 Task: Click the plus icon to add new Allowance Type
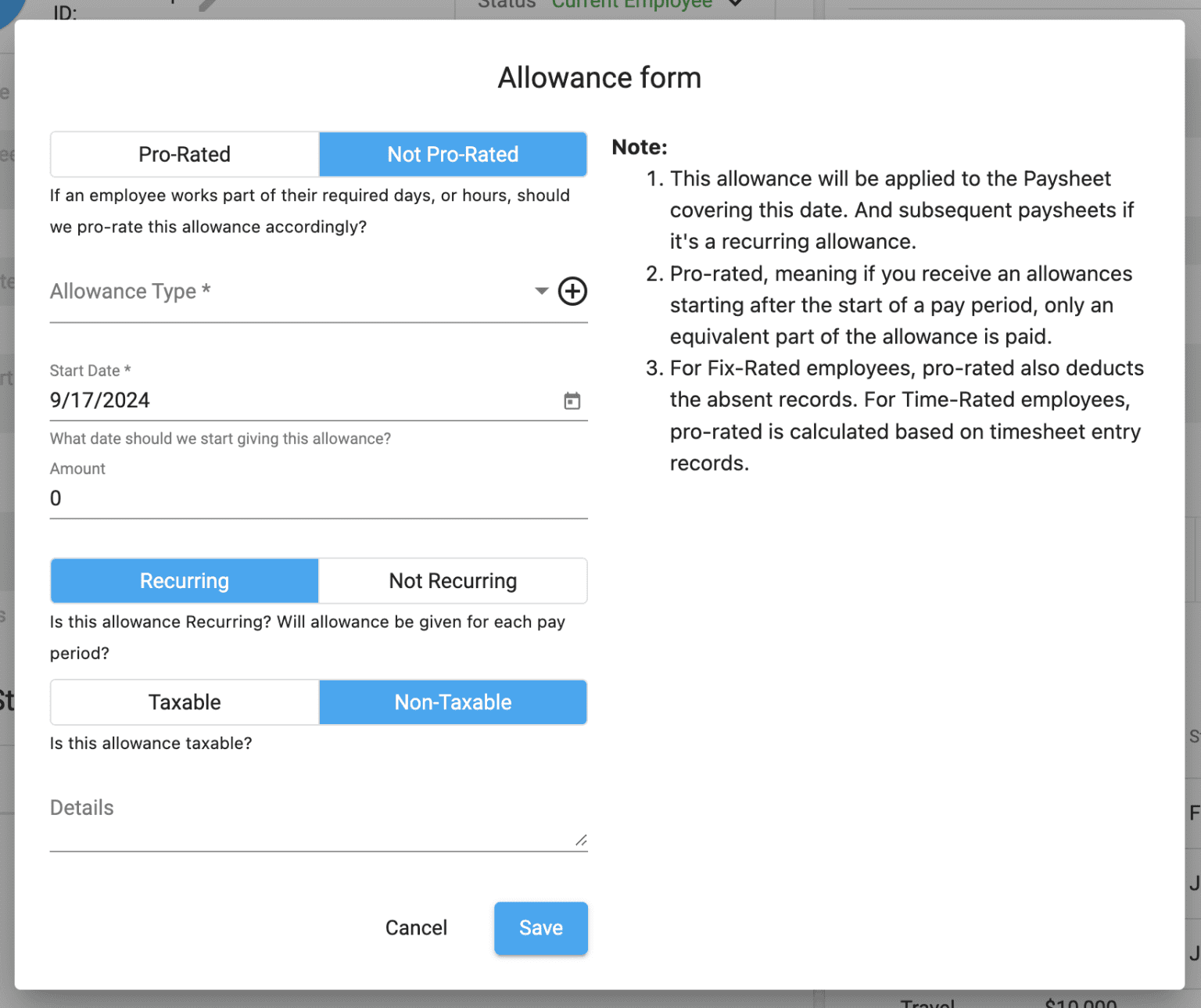pyautogui.click(x=572, y=291)
